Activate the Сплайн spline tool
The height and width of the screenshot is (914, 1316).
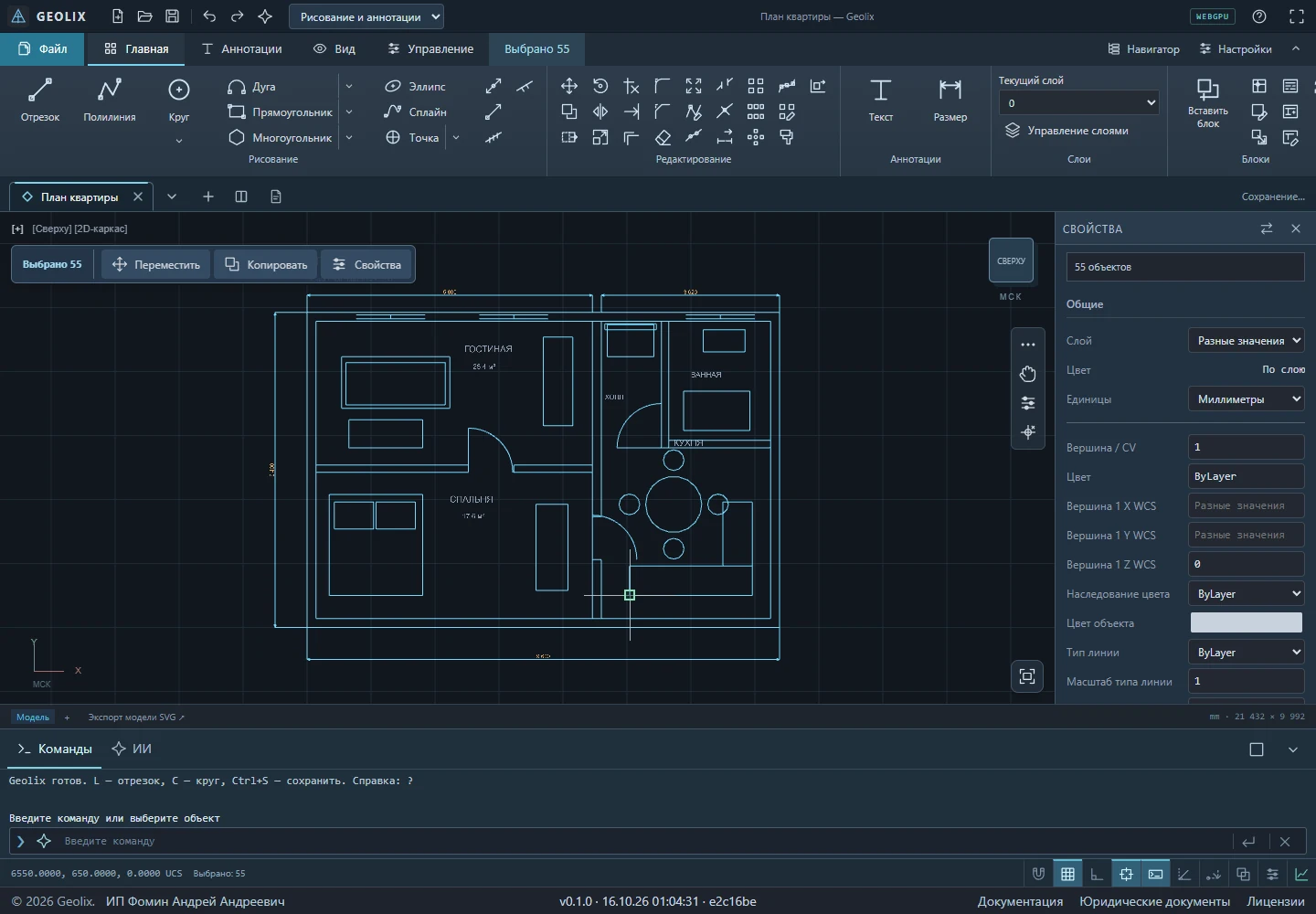coord(416,112)
